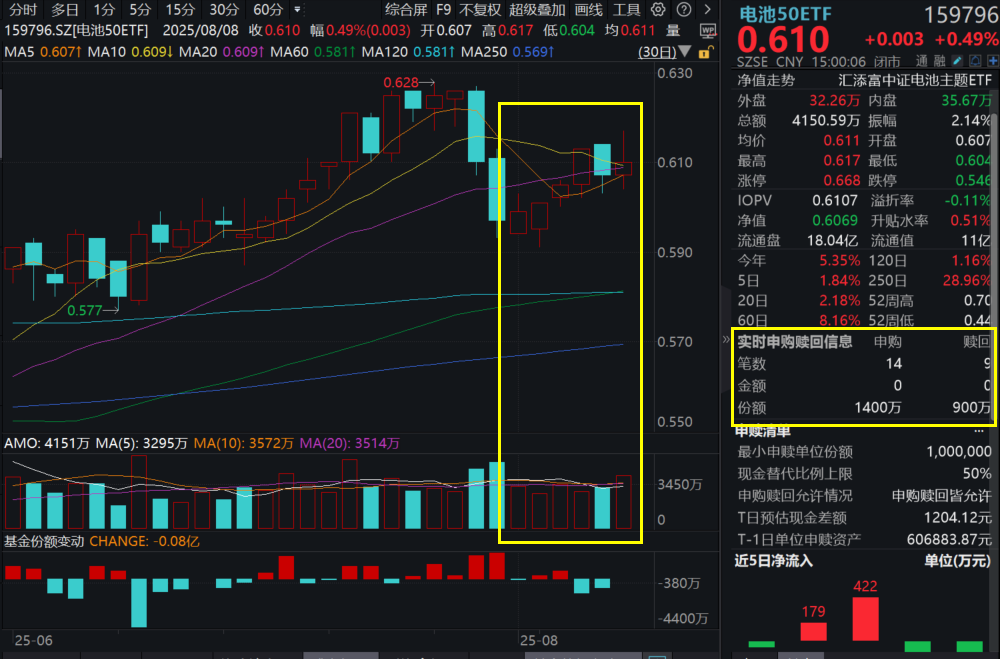1000x659 pixels.
Task: Toggle 超级叠加 overlay mode
Action: coord(537,10)
